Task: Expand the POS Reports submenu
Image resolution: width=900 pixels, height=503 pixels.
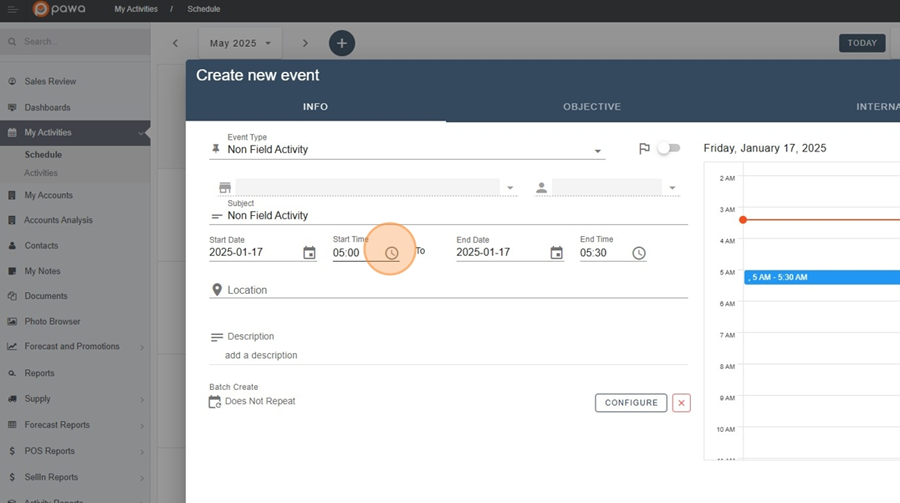Action: [142, 452]
